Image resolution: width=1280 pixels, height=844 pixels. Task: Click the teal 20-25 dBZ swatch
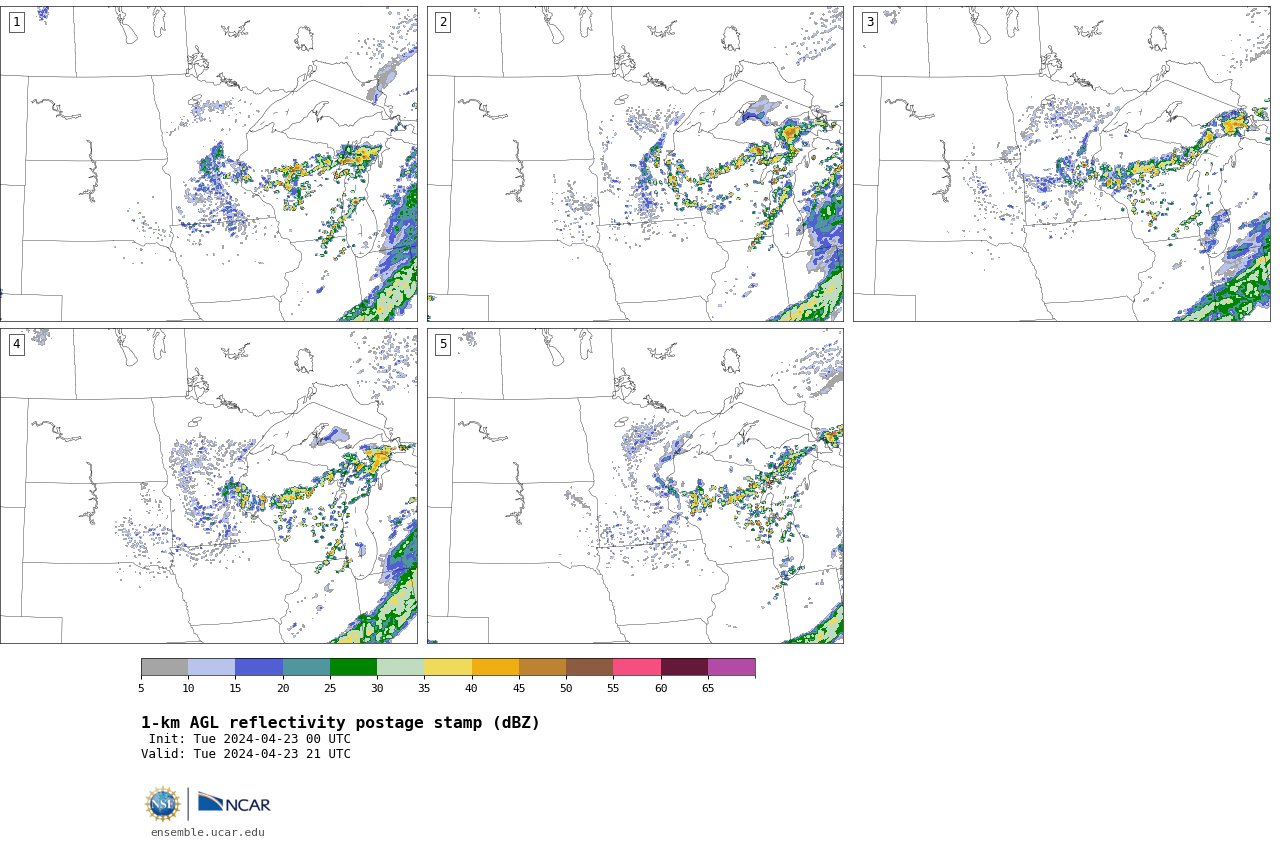pos(306,667)
